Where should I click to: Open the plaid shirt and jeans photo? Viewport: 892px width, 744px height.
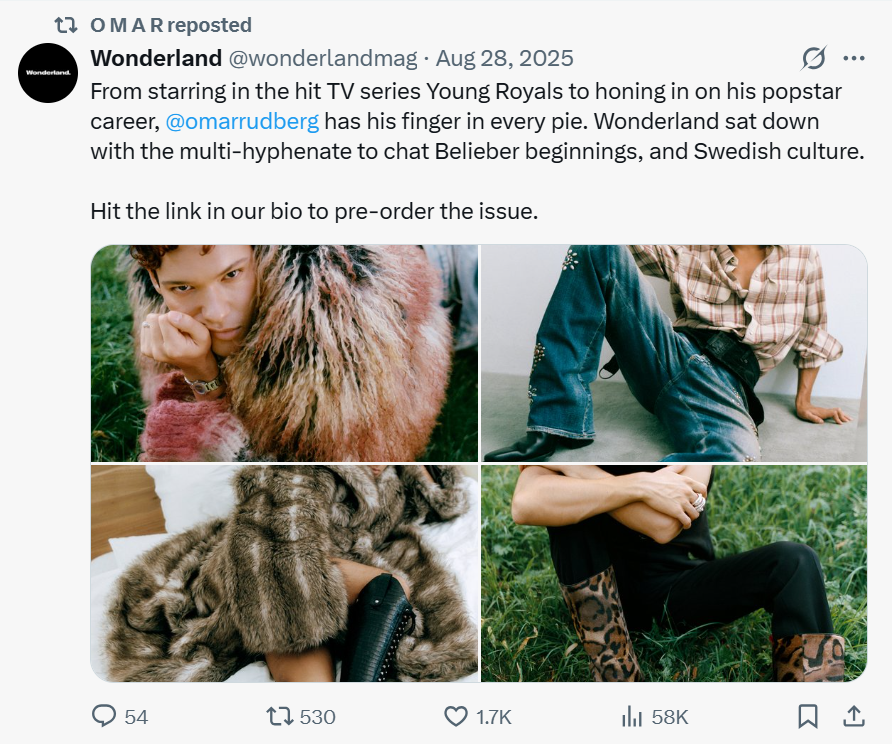point(674,353)
